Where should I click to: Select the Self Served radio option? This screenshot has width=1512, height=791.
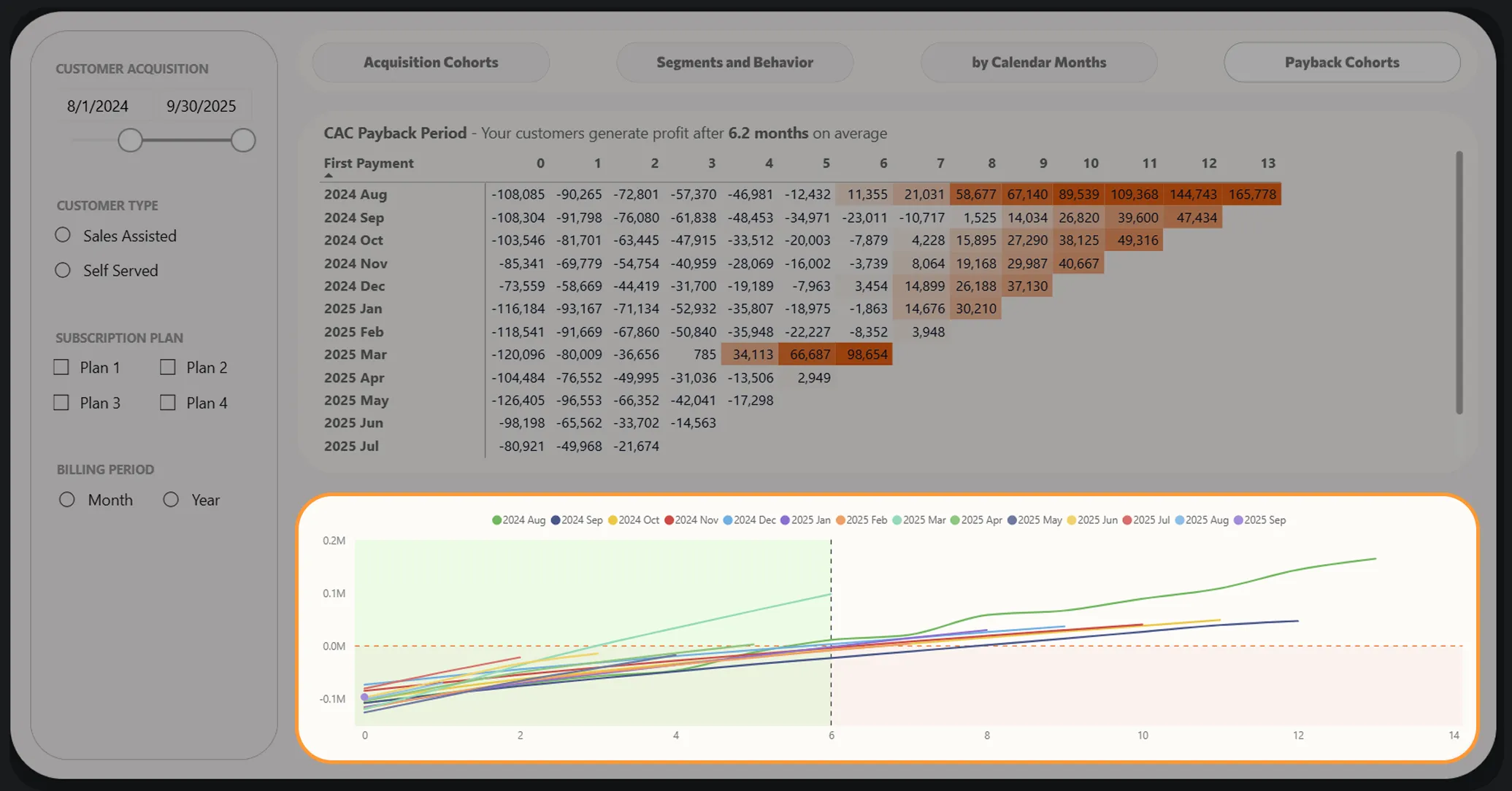tap(63, 270)
